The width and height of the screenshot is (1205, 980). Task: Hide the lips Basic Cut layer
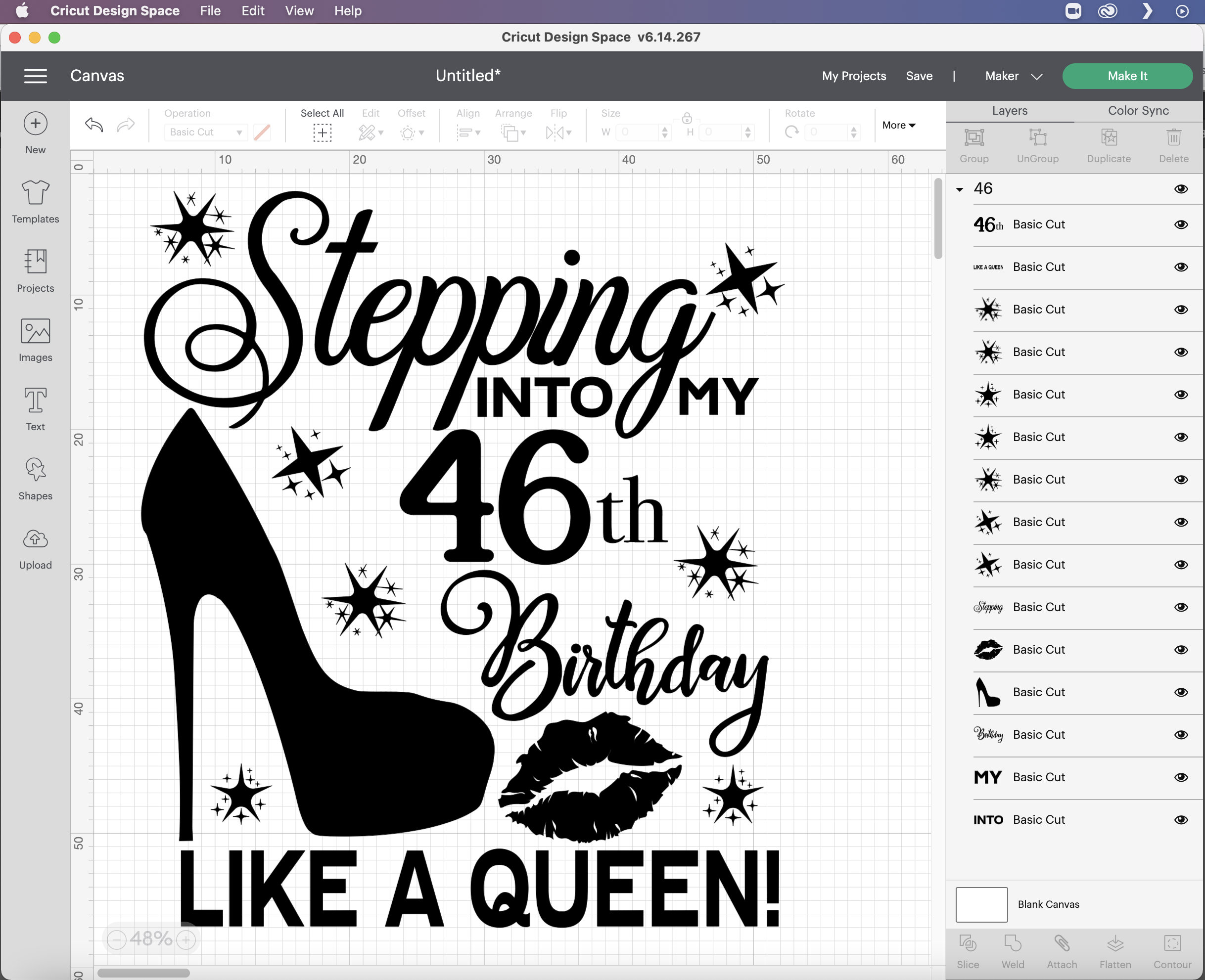pos(1181,650)
